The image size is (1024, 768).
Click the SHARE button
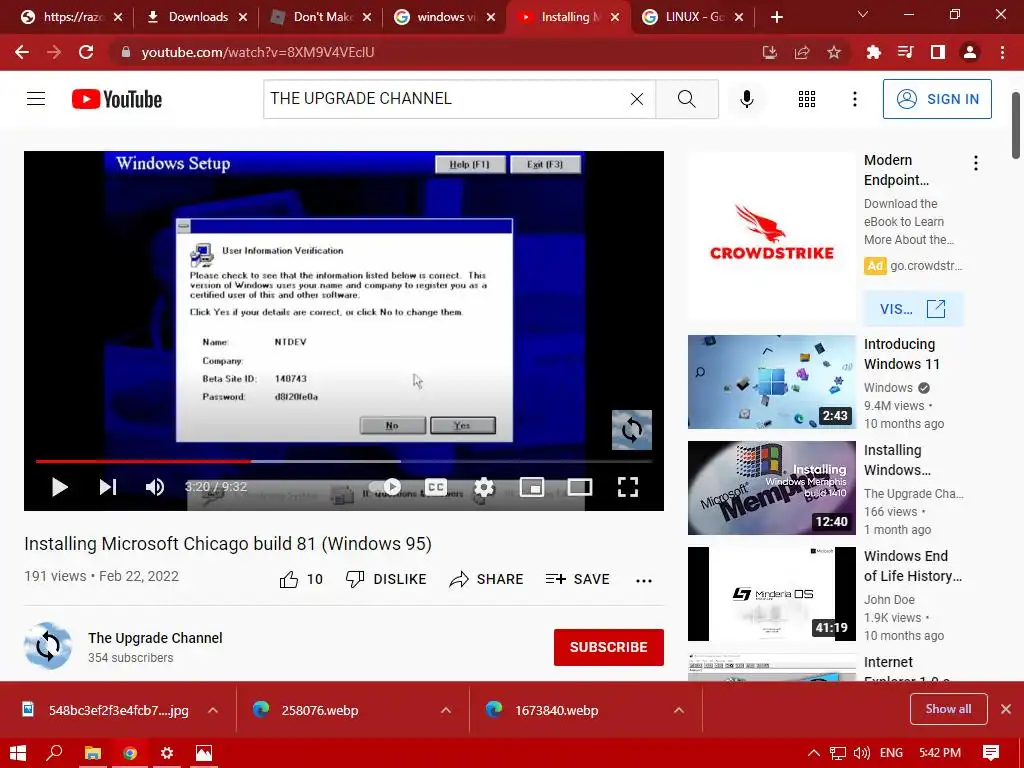(487, 579)
